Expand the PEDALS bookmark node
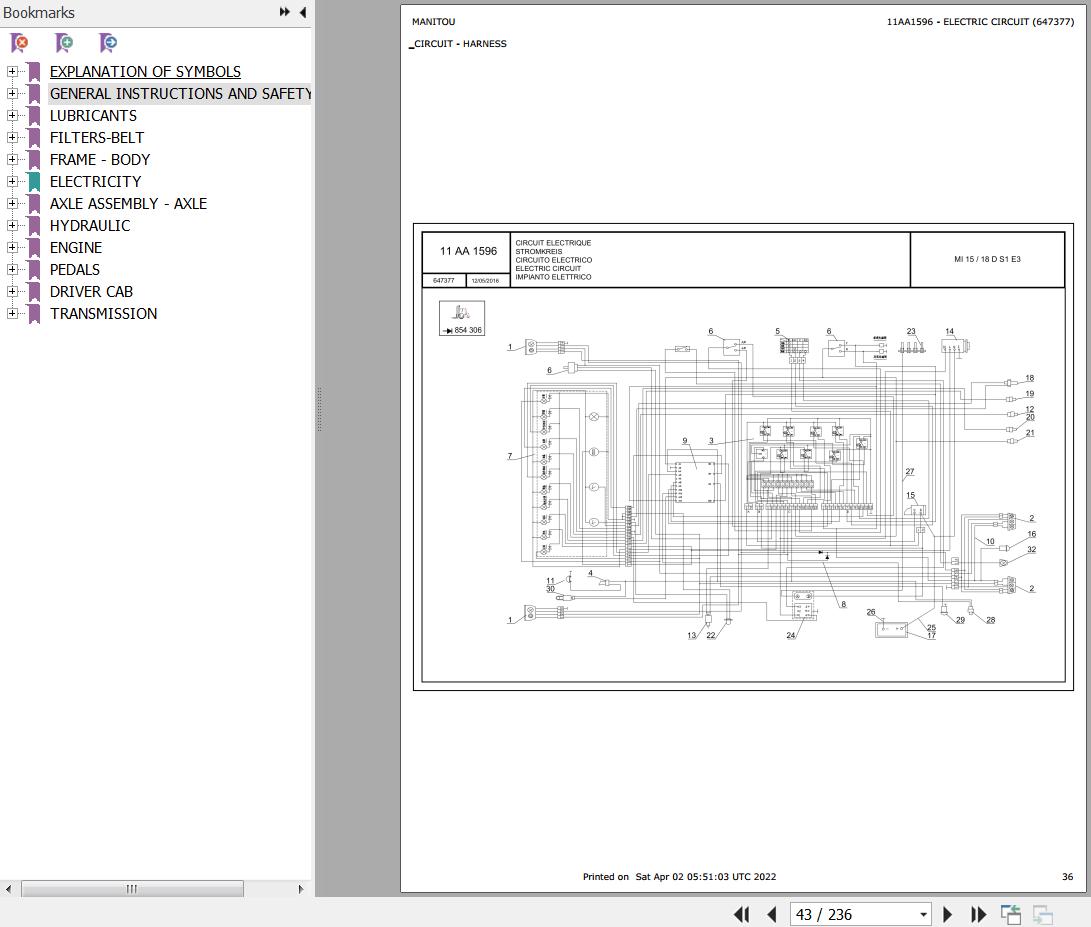The width and height of the screenshot is (1091, 927). [x=12, y=269]
